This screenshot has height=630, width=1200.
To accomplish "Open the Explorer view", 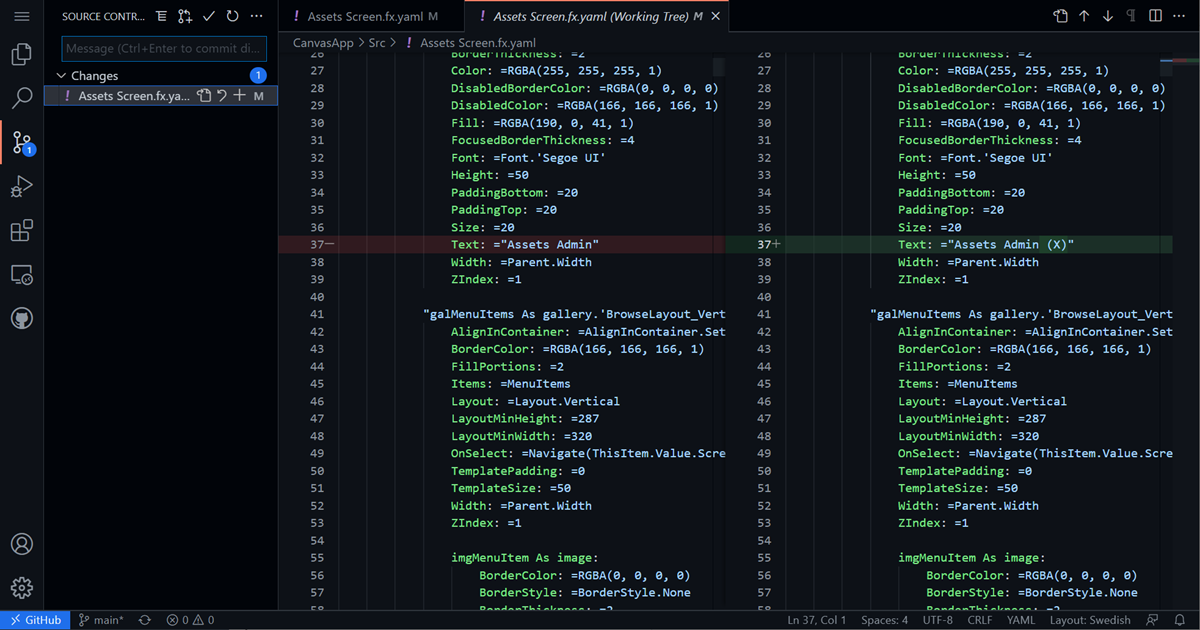I will [22, 54].
